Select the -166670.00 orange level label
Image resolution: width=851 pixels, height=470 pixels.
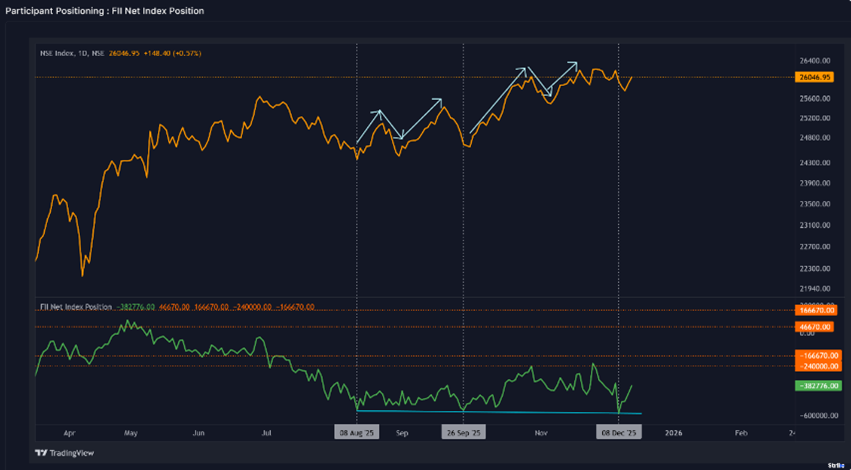tap(816, 356)
